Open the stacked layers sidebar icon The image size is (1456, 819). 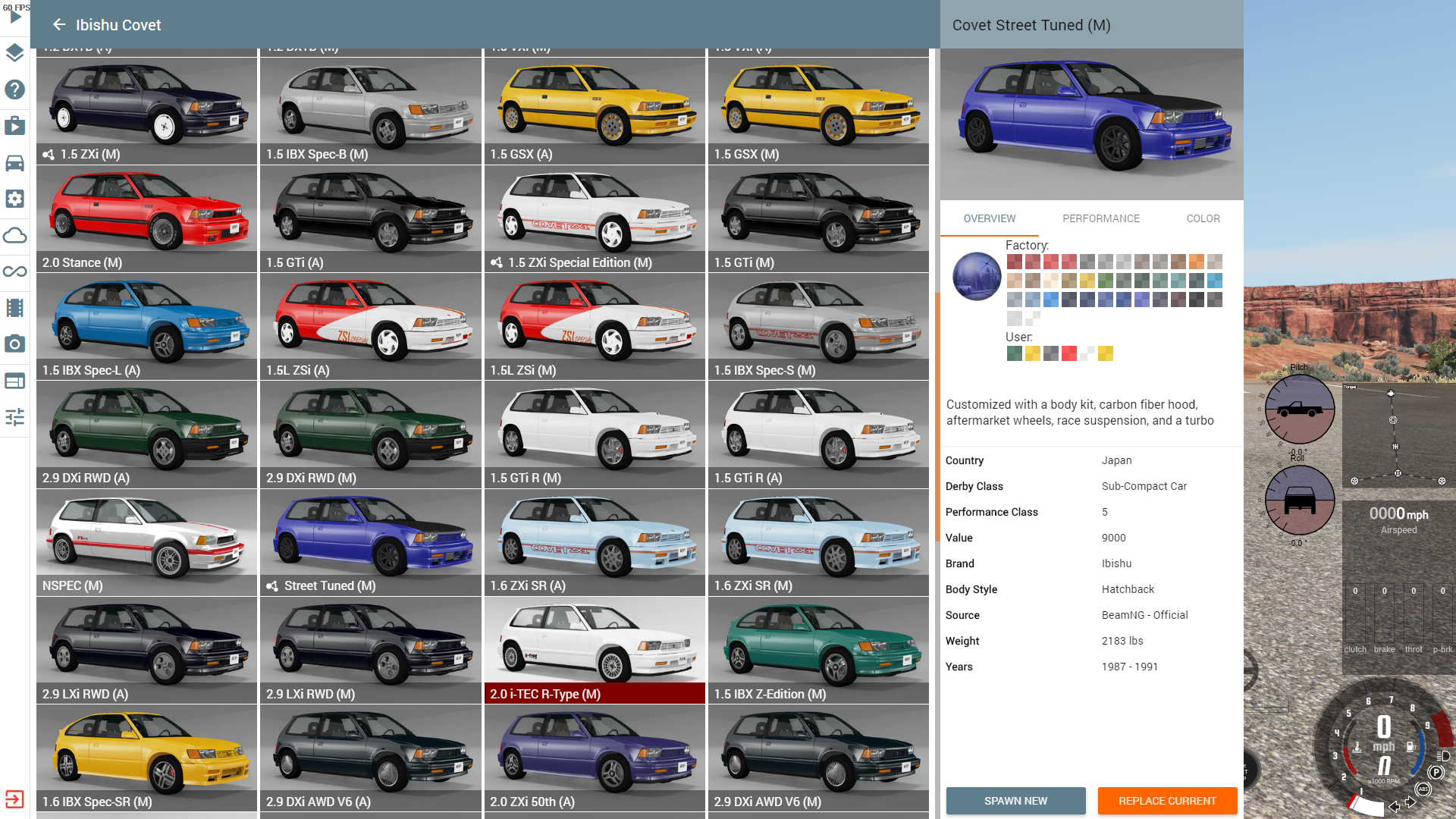point(14,53)
